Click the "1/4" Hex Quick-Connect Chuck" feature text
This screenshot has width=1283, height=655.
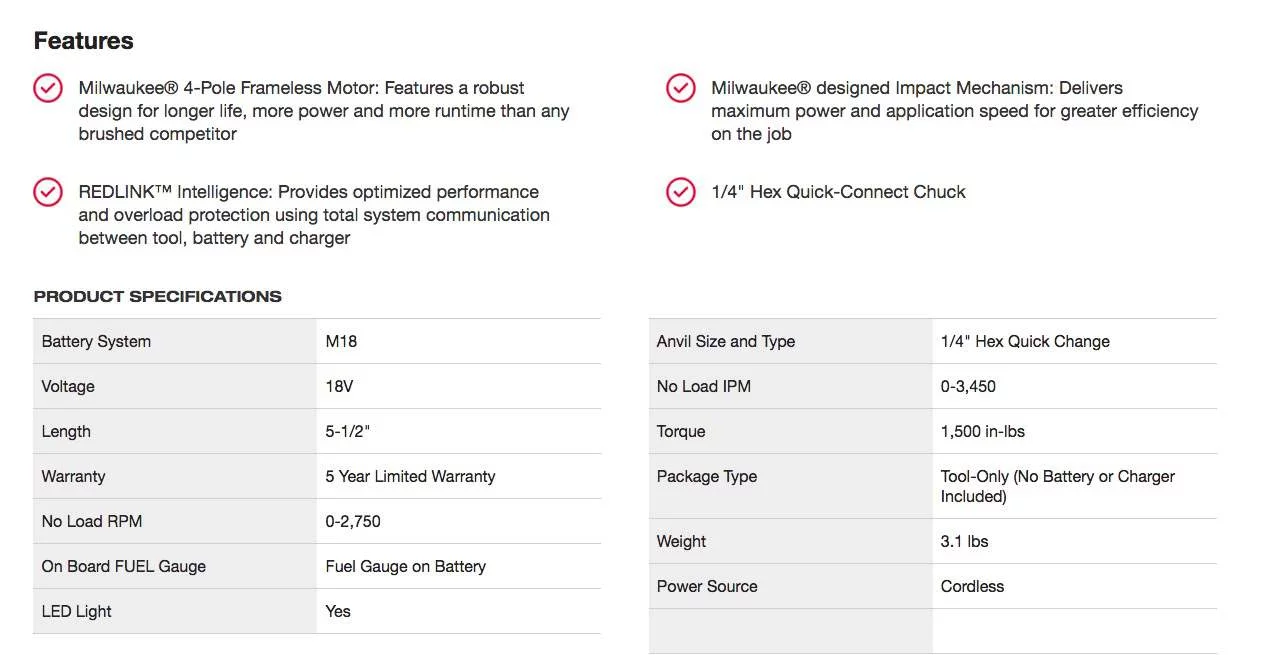click(839, 192)
